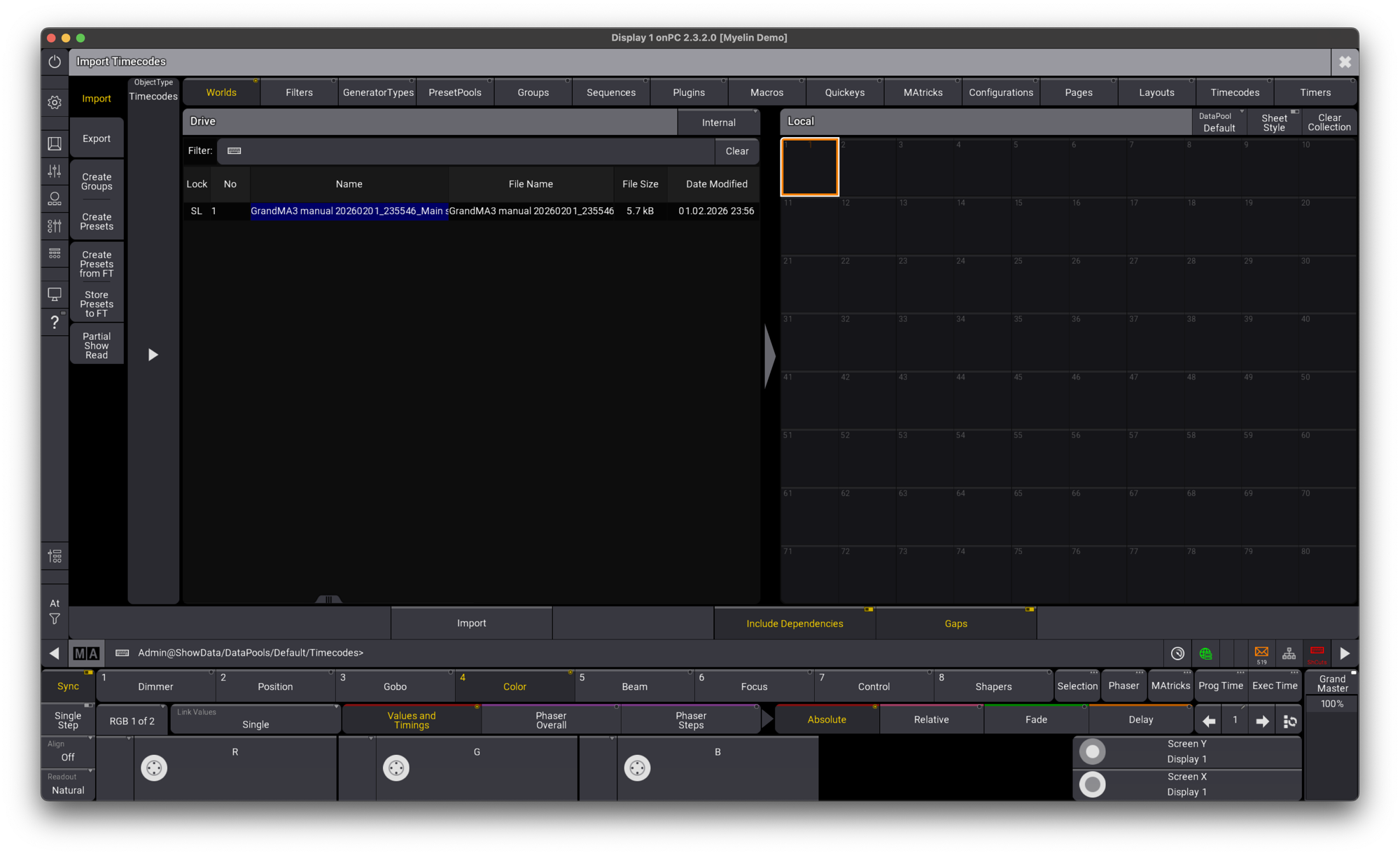Image resolution: width=1400 pixels, height=855 pixels.
Task: Open the clock icon in command line bar
Action: 1177,653
